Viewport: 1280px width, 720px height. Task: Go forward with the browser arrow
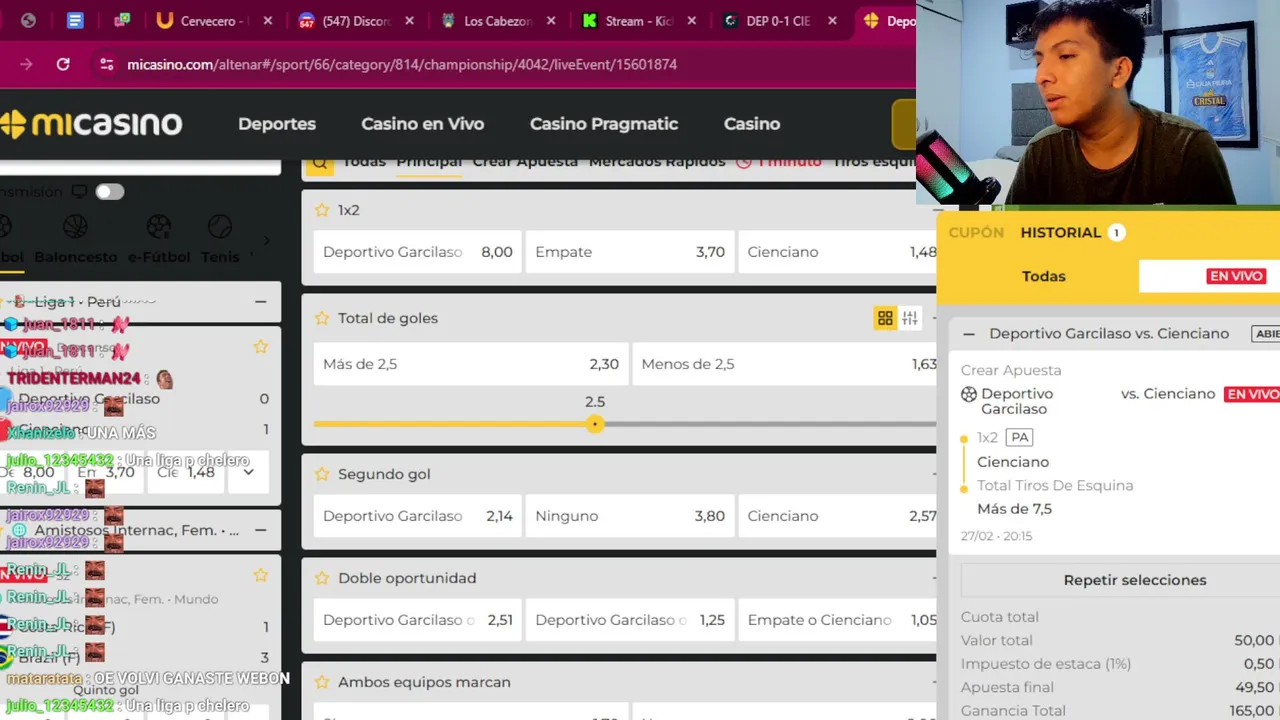[26, 64]
